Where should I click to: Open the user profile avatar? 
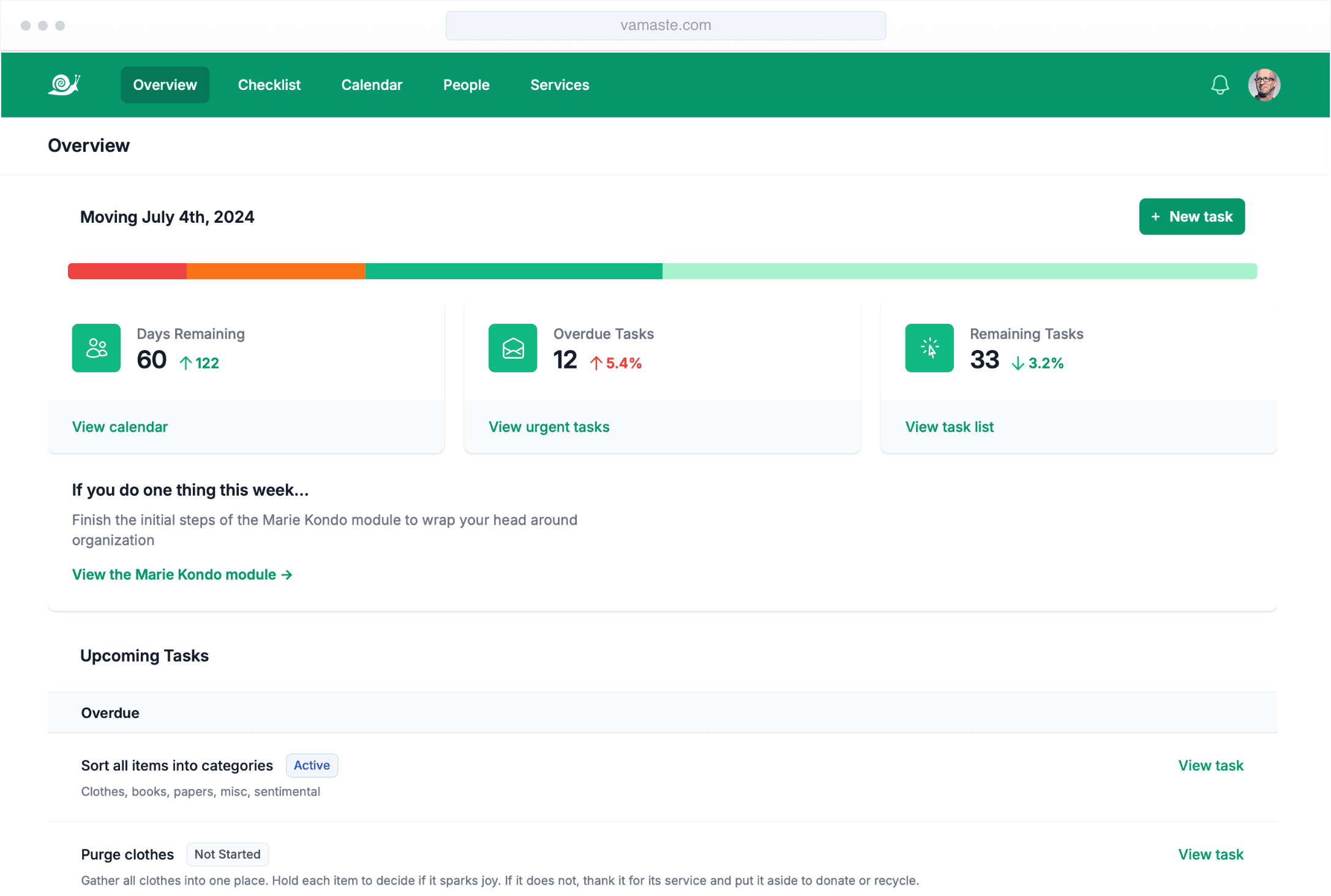(1264, 84)
